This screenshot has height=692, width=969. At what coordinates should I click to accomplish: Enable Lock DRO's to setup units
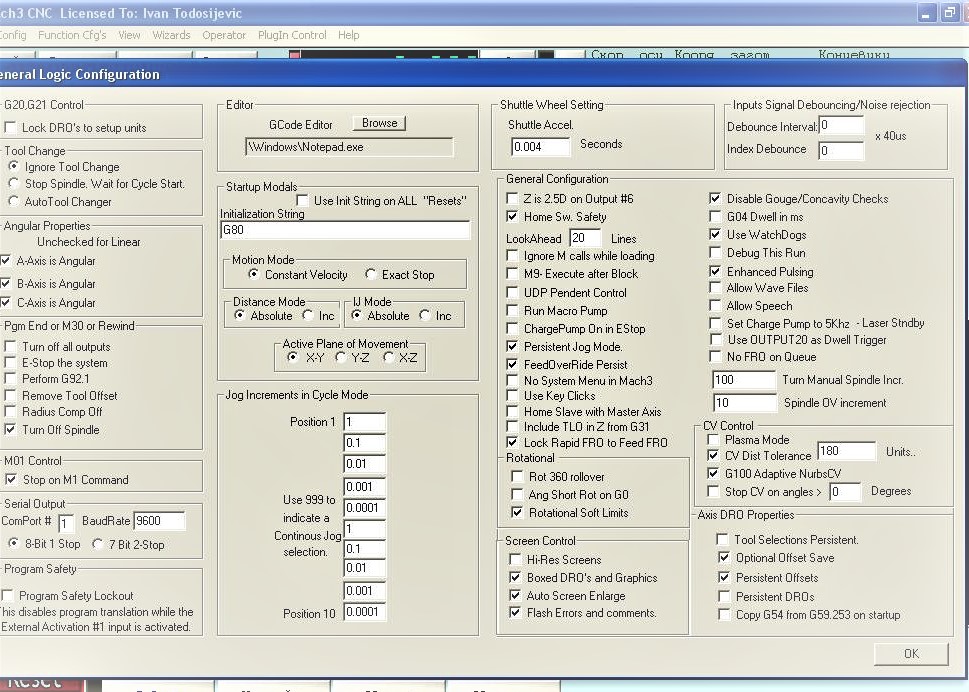pos(10,128)
